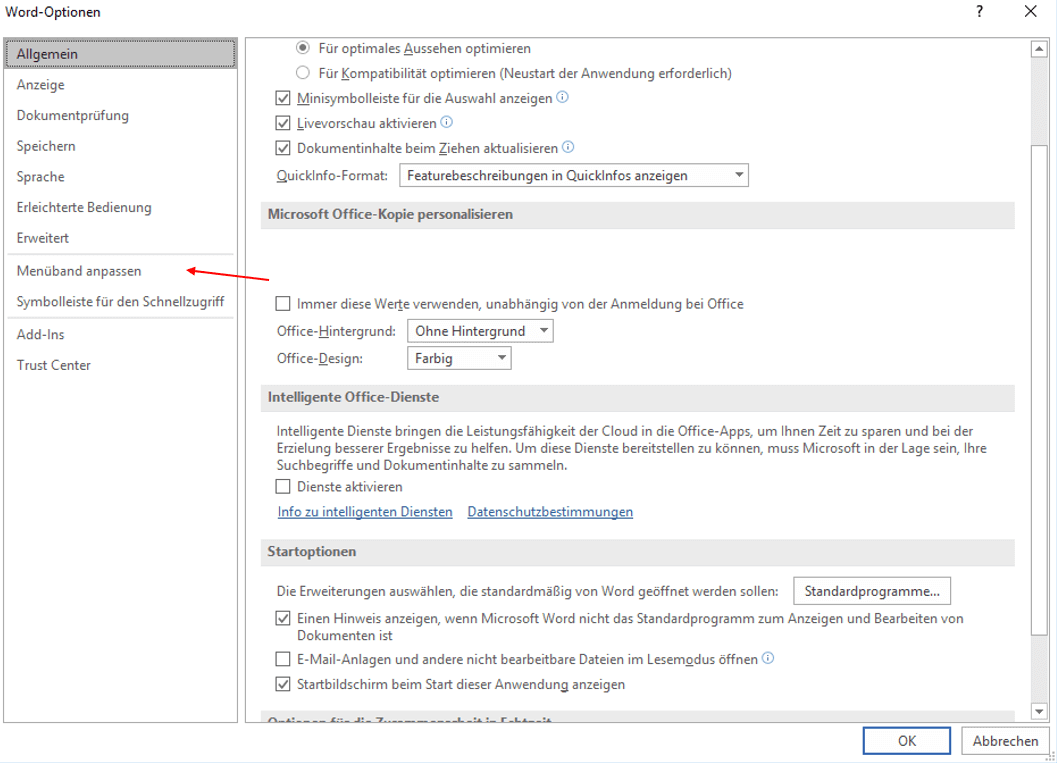
Task: Click the help question mark icon
Action: click(979, 12)
